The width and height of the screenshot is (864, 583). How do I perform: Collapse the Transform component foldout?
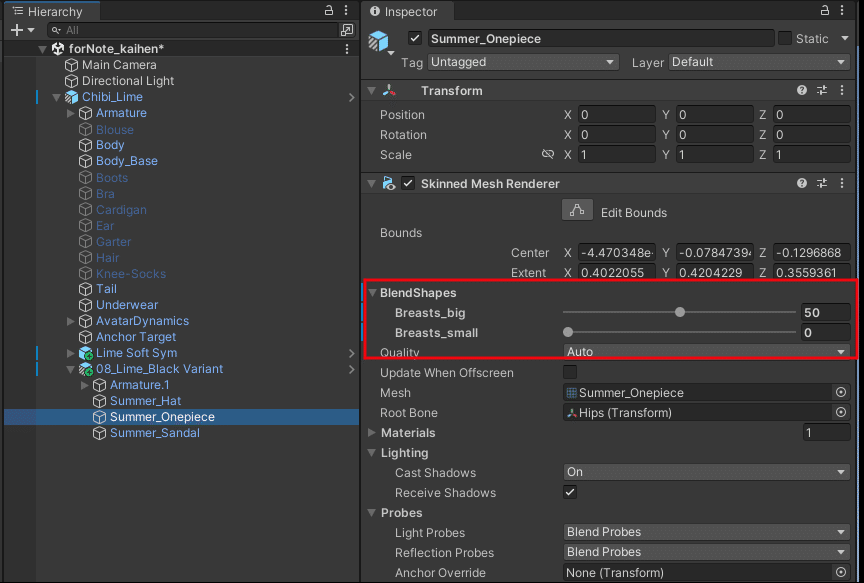pyautogui.click(x=372, y=90)
